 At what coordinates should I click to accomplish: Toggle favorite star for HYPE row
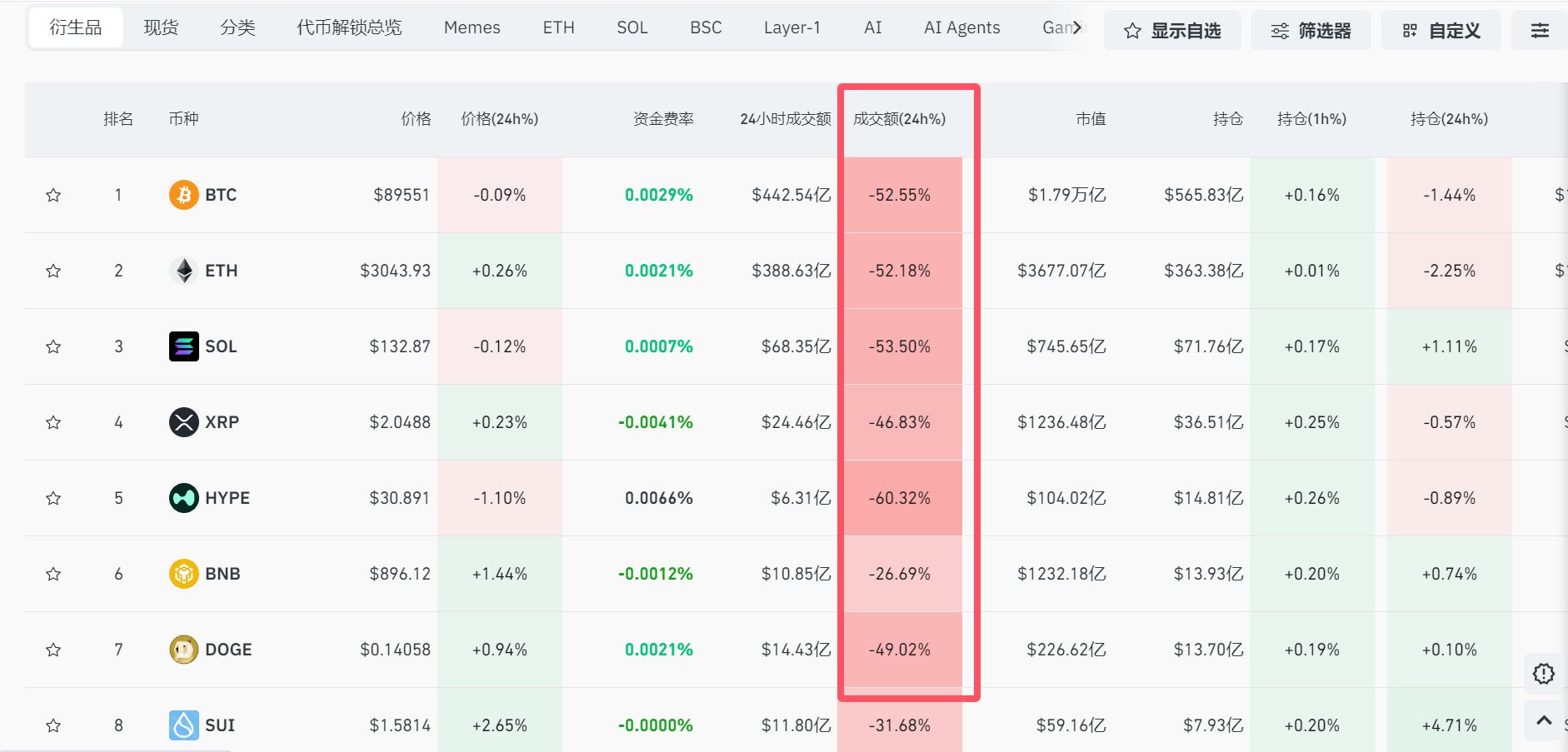click(x=53, y=498)
